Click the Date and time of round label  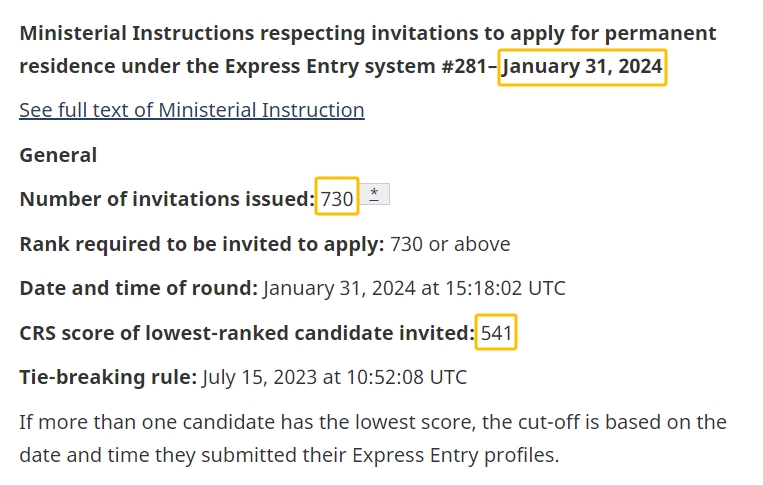tap(138, 289)
